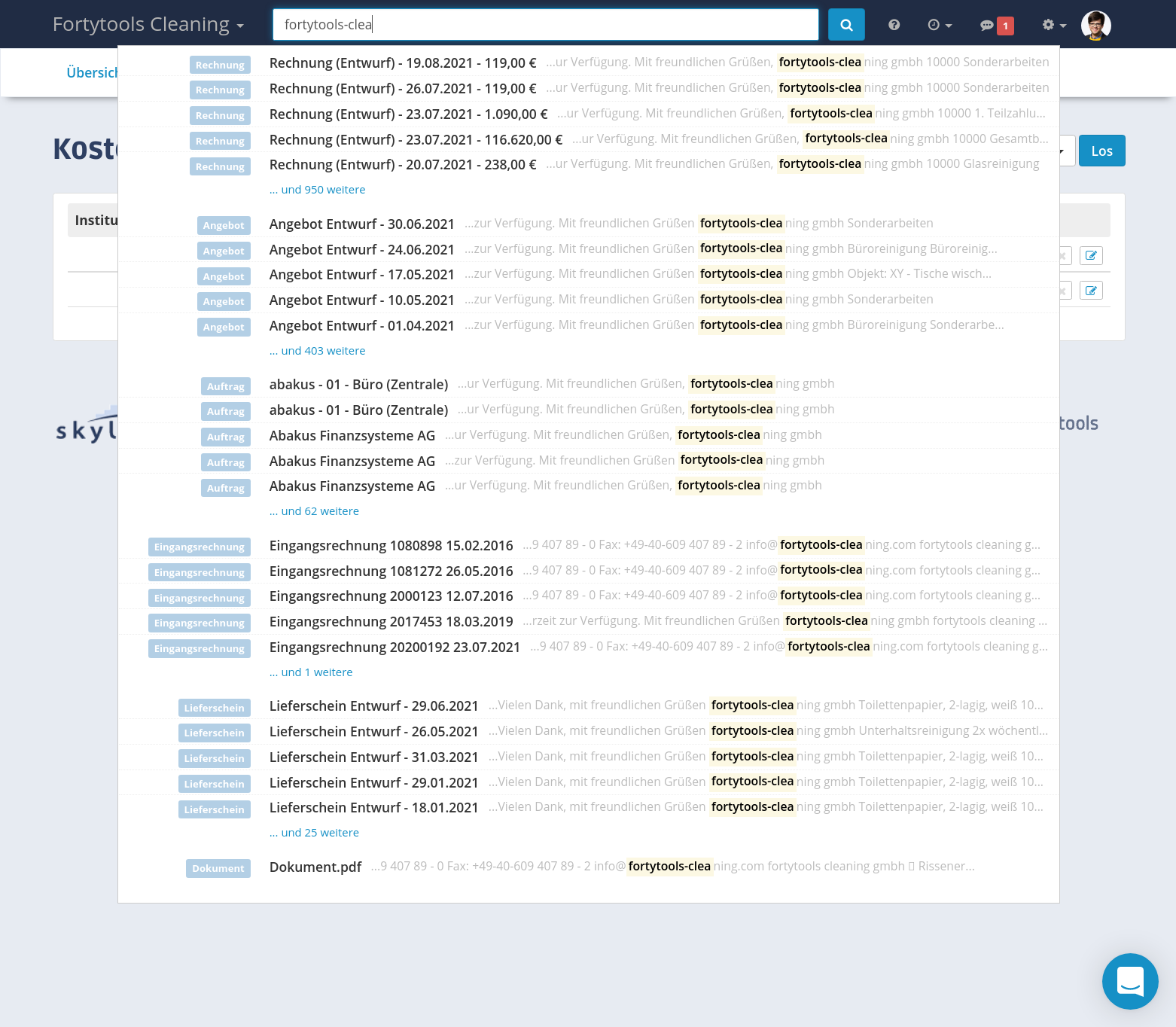1176x1027 pixels.
Task: Open the chat support widget bubble
Action: click(x=1129, y=980)
